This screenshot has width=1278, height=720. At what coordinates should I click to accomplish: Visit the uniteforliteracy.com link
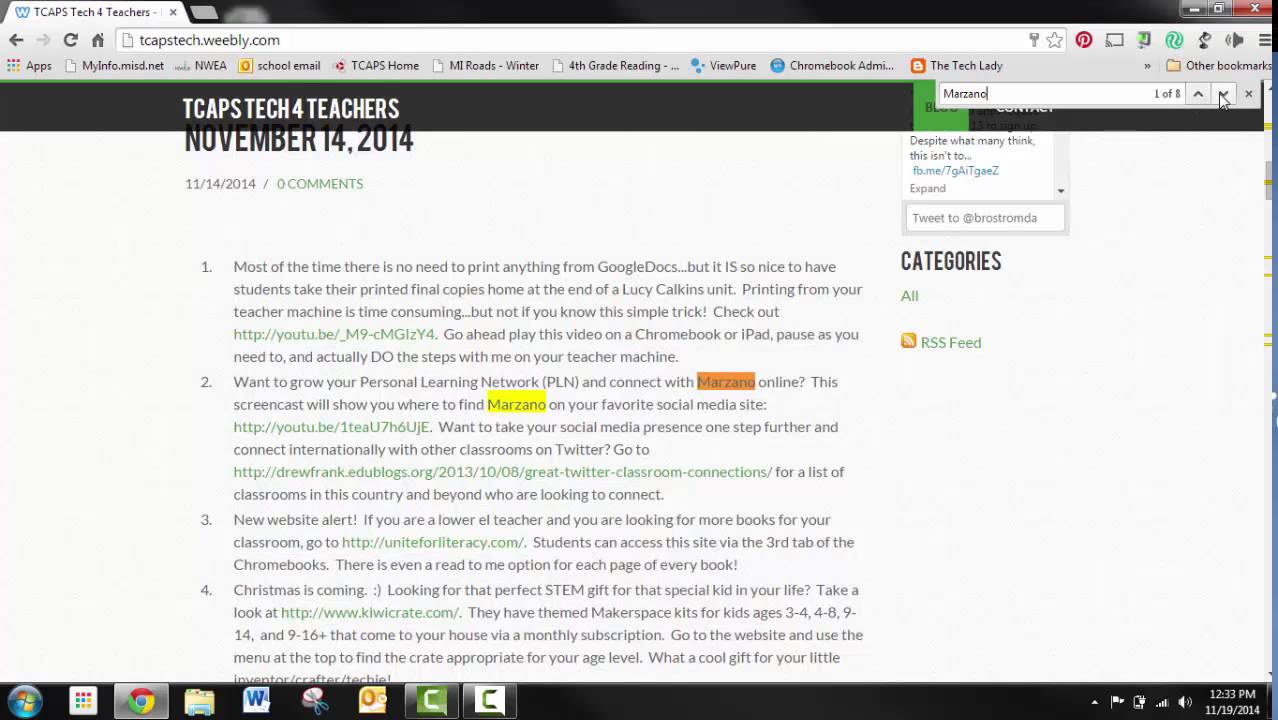click(x=433, y=542)
